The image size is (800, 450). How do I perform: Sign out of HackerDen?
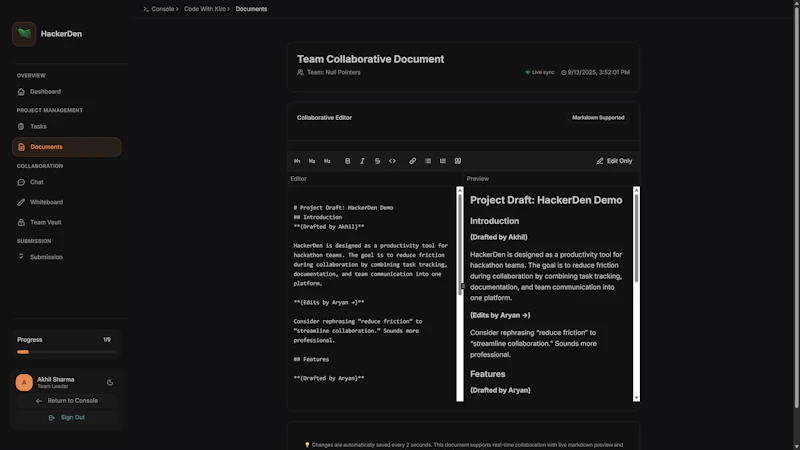[x=67, y=418]
